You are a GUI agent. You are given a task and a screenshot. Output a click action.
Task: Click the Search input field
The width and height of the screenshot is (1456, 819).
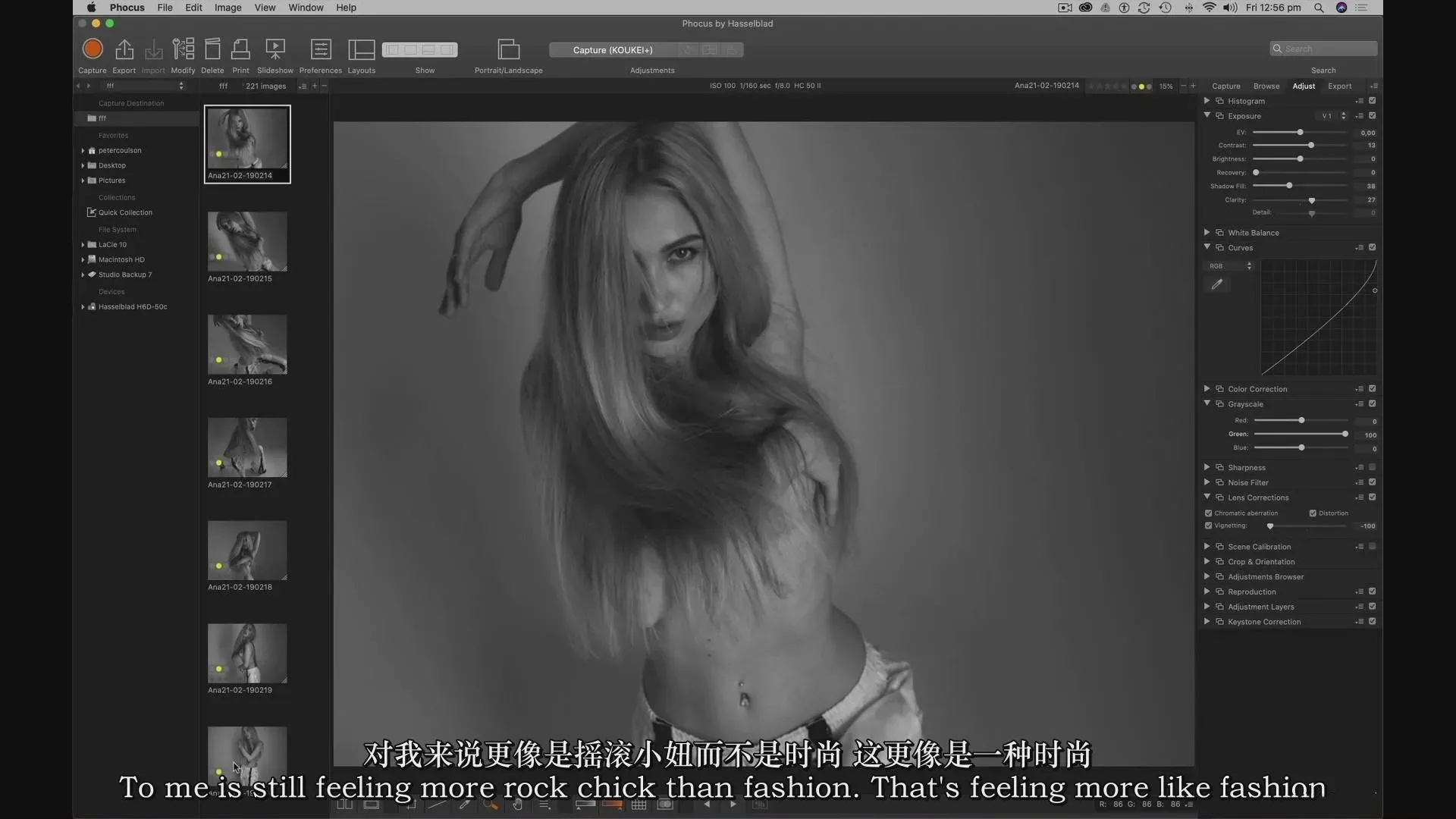pos(1323,49)
